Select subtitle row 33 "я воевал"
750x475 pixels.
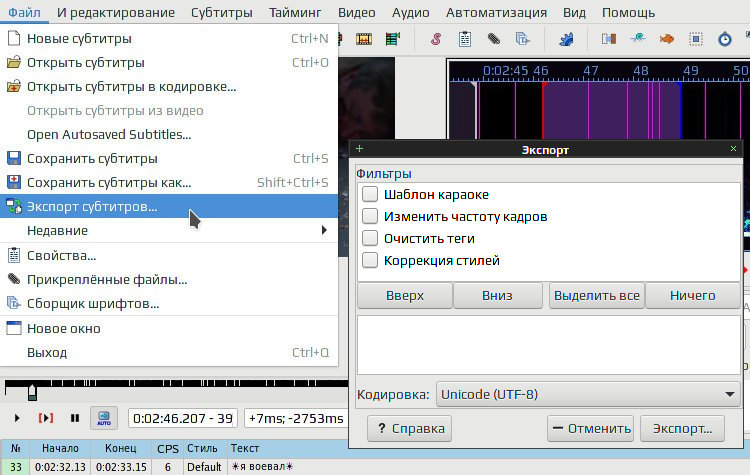[x=375, y=467]
